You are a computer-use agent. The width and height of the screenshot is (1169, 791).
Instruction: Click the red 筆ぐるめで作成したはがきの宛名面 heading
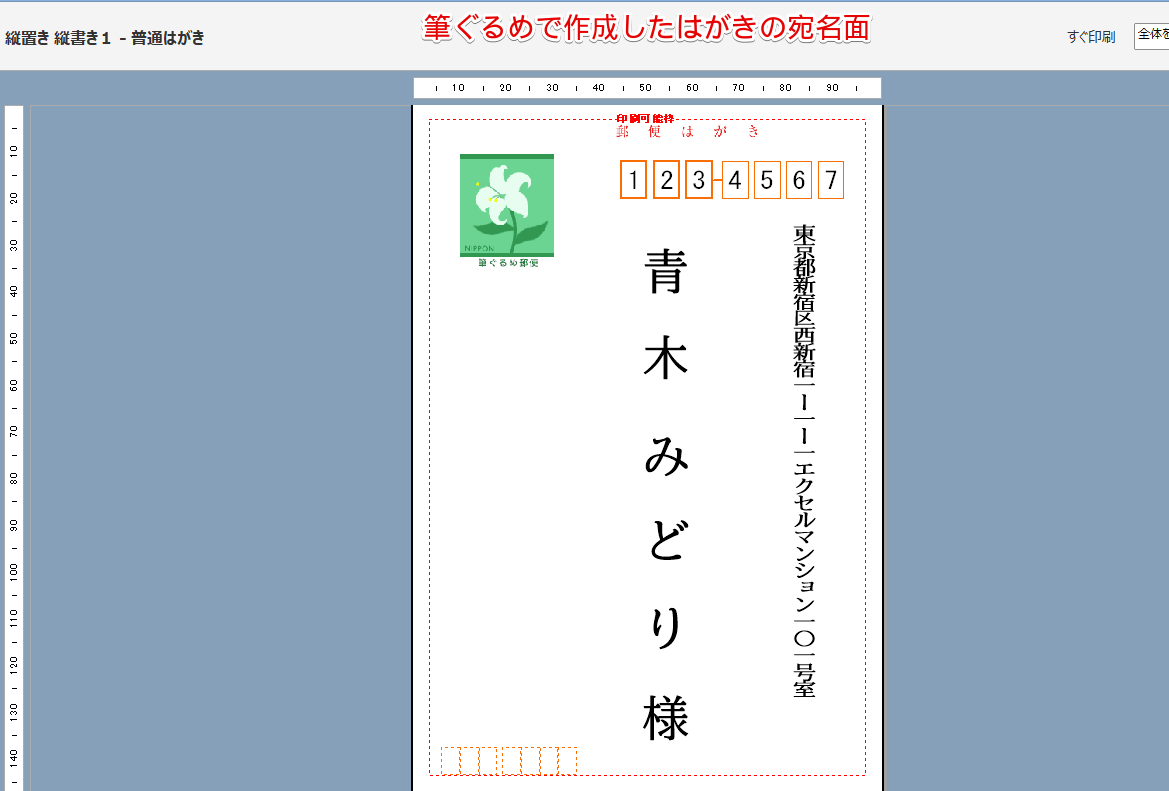[647, 28]
